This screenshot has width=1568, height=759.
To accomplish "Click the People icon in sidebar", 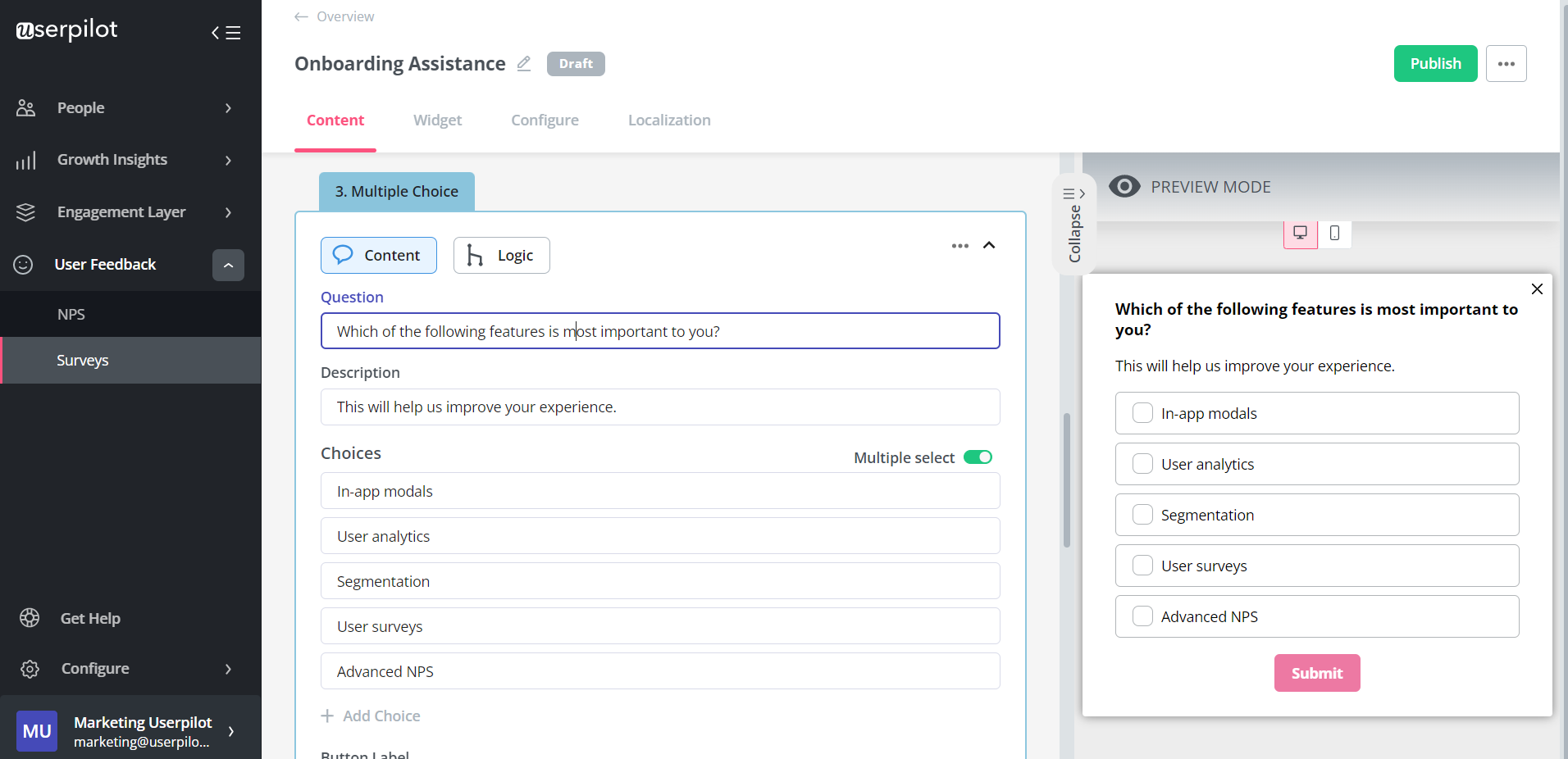I will (x=26, y=108).
